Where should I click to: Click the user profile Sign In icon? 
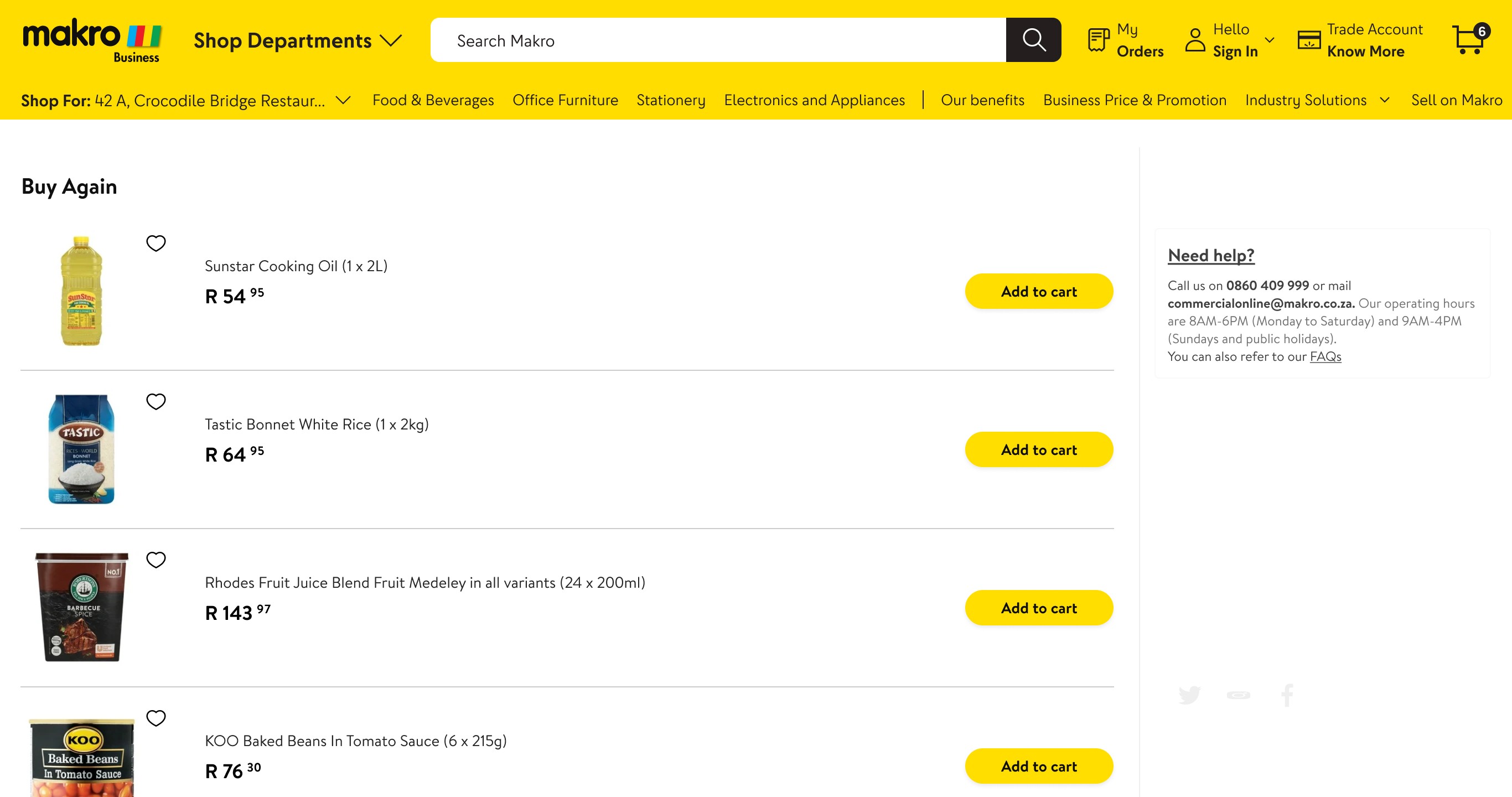tap(1195, 40)
